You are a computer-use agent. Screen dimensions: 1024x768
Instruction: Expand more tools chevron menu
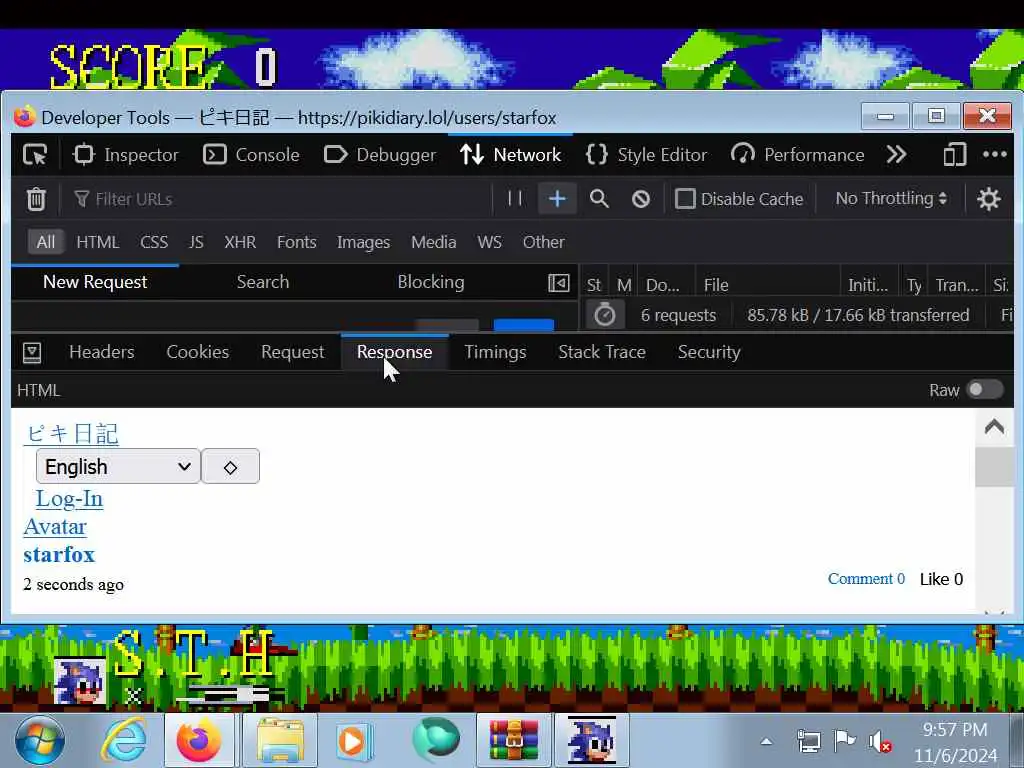click(x=896, y=155)
